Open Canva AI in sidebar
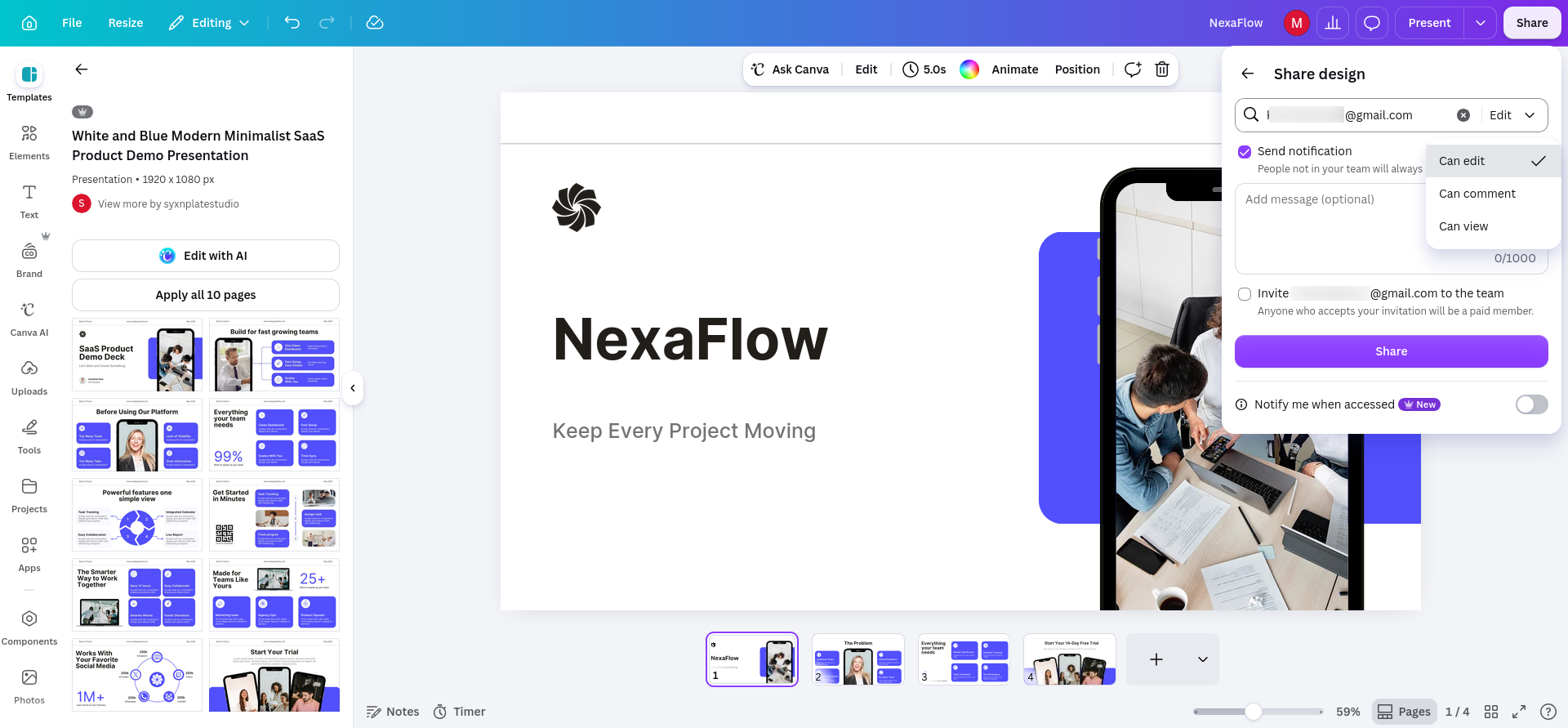Image resolution: width=1568 pixels, height=728 pixels. (x=29, y=319)
